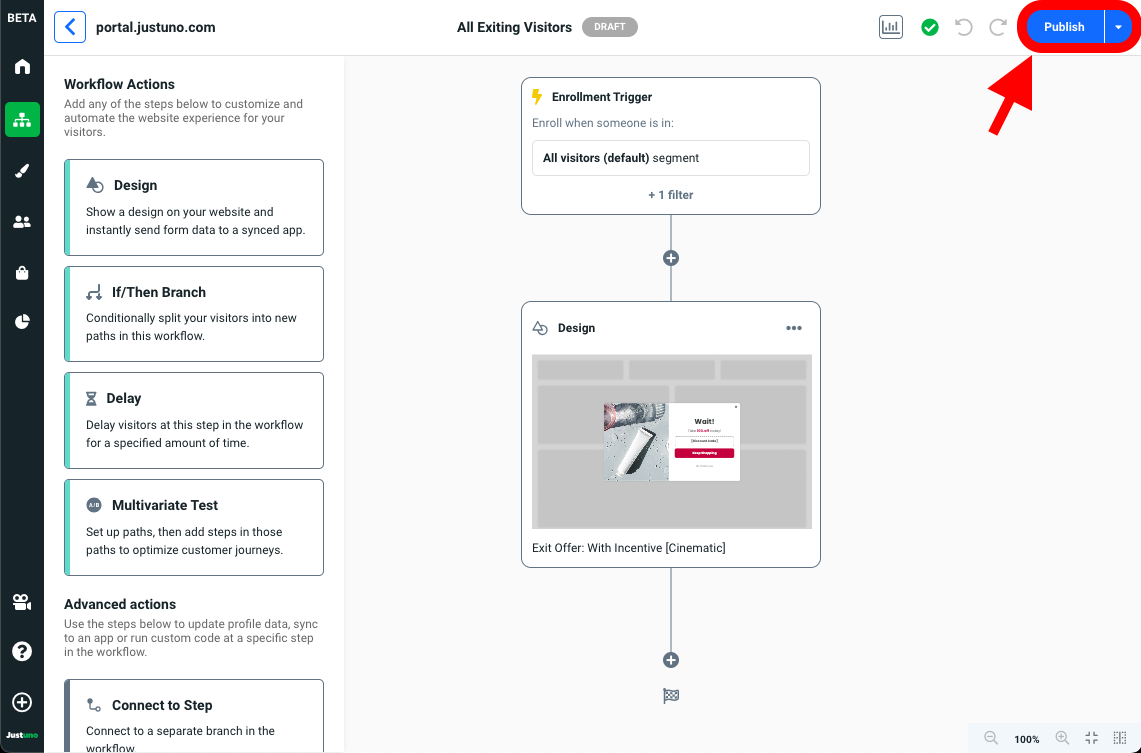1141x753 pixels.
Task: Click the Help question mark icon
Action: pyautogui.click(x=22, y=651)
